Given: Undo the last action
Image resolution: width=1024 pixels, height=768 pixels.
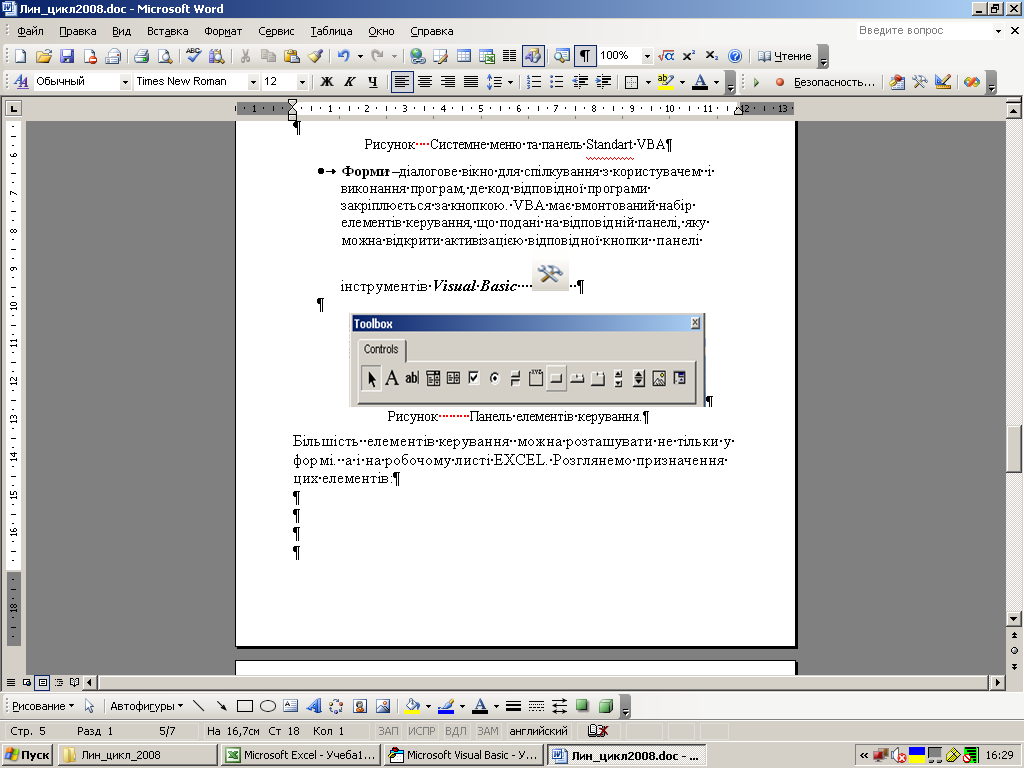Looking at the screenshot, I should tap(344, 56).
